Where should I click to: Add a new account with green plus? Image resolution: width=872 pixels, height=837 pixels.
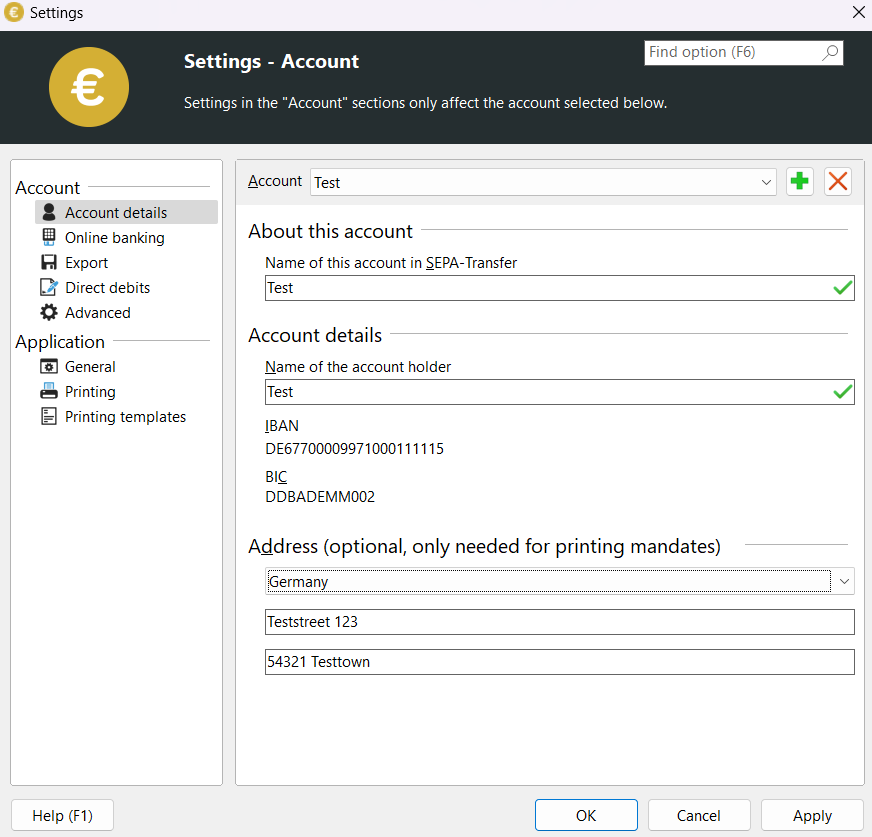click(800, 181)
